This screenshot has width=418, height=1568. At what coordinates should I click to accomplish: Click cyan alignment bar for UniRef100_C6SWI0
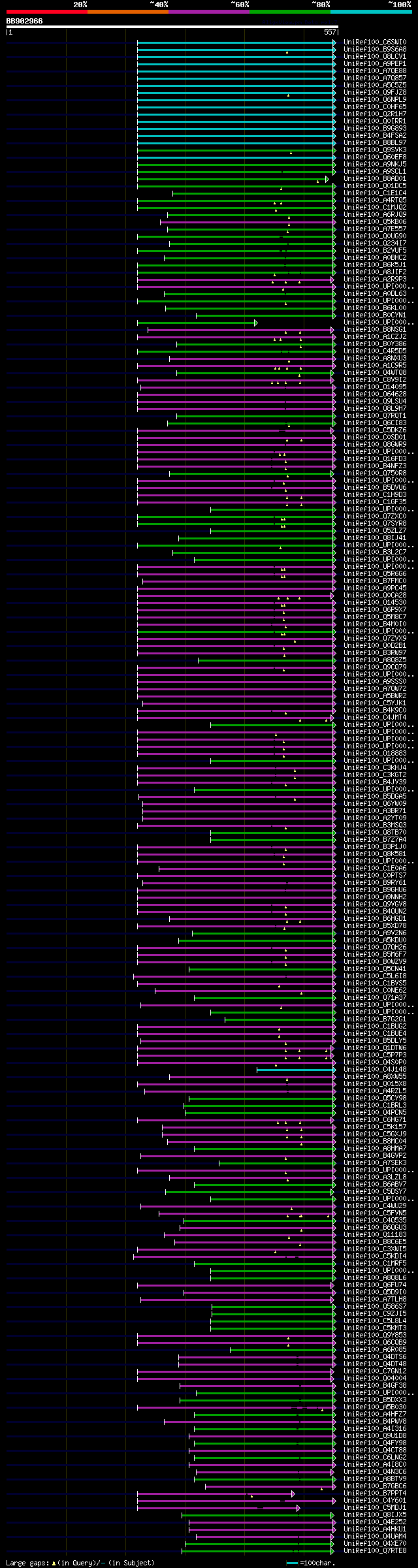point(236,42)
